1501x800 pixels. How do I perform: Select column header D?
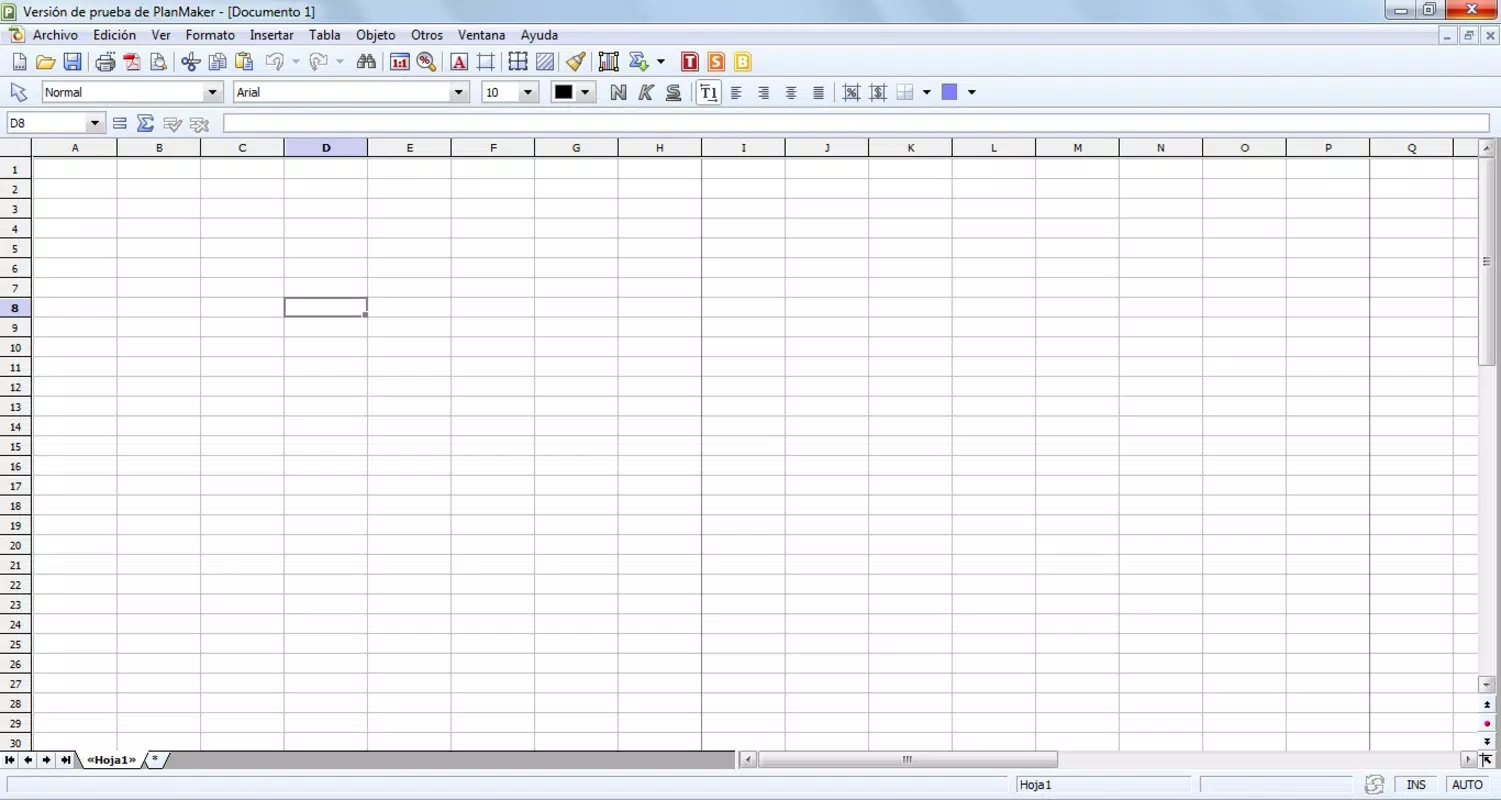[326, 148]
